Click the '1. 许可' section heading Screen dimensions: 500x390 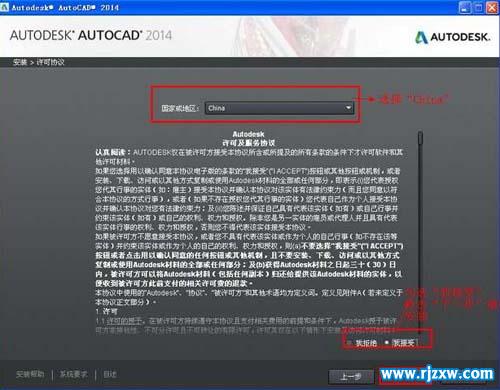point(106,312)
